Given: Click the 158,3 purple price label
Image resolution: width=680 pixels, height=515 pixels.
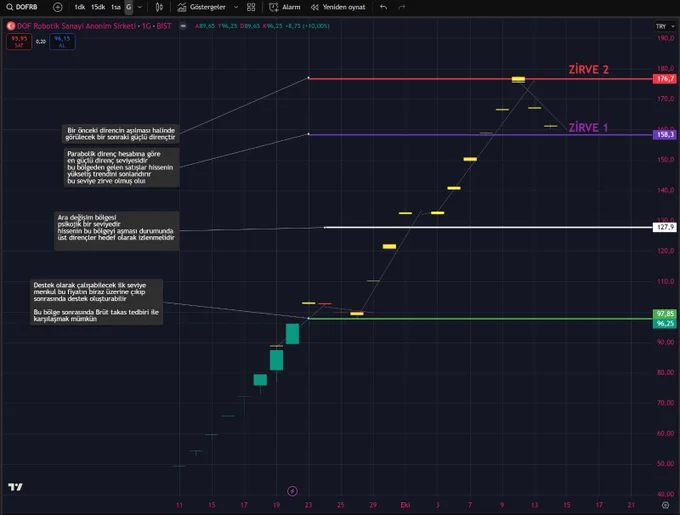Looking at the screenshot, I should [x=665, y=134].
